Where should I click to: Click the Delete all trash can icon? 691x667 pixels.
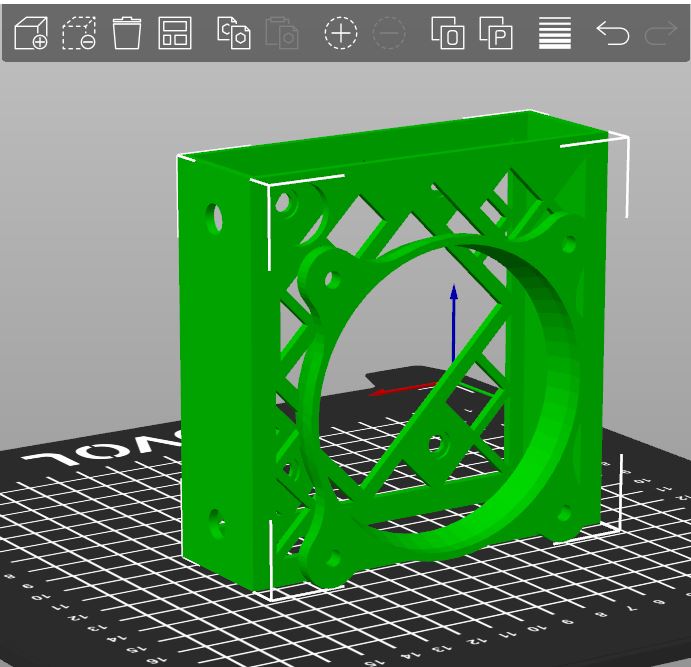click(x=127, y=33)
